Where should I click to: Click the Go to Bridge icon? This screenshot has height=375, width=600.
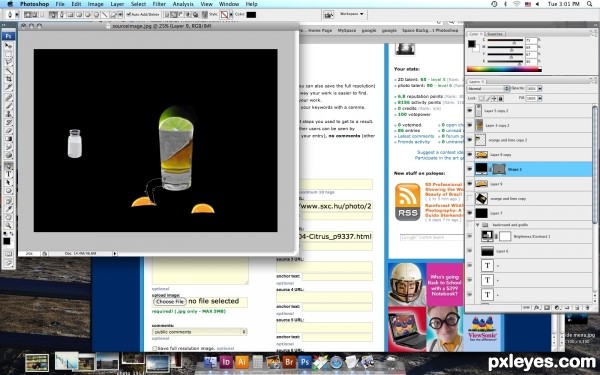[x=328, y=15]
